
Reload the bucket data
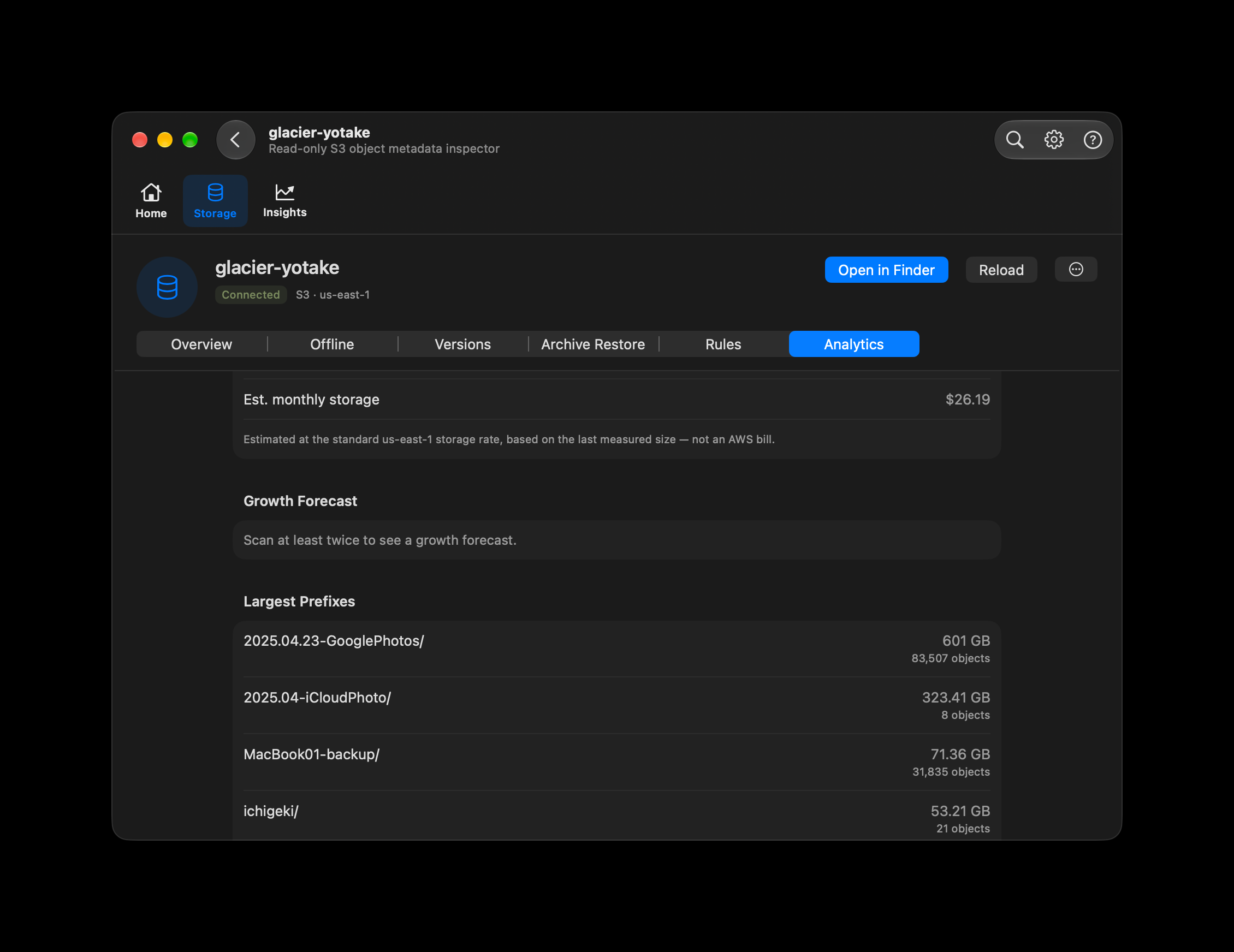click(x=1001, y=270)
